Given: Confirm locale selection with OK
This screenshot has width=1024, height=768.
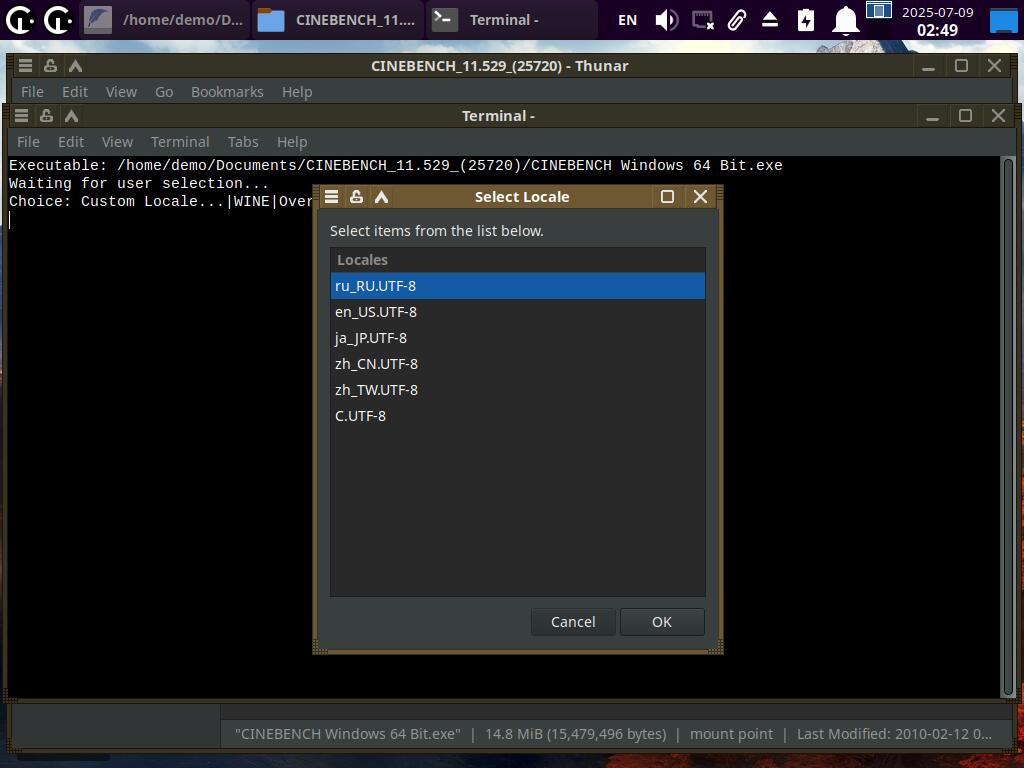Looking at the screenshot, I should point(662,622).
